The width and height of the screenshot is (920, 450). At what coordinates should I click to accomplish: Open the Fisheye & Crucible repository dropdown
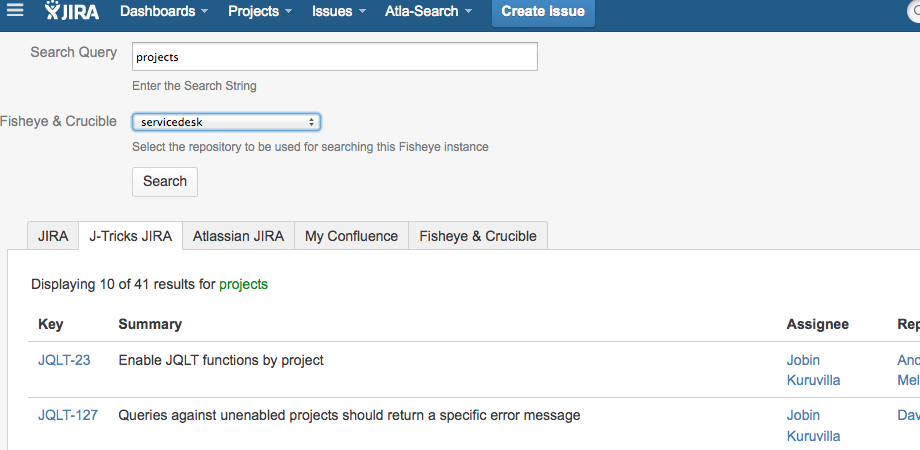coord(226,123)
